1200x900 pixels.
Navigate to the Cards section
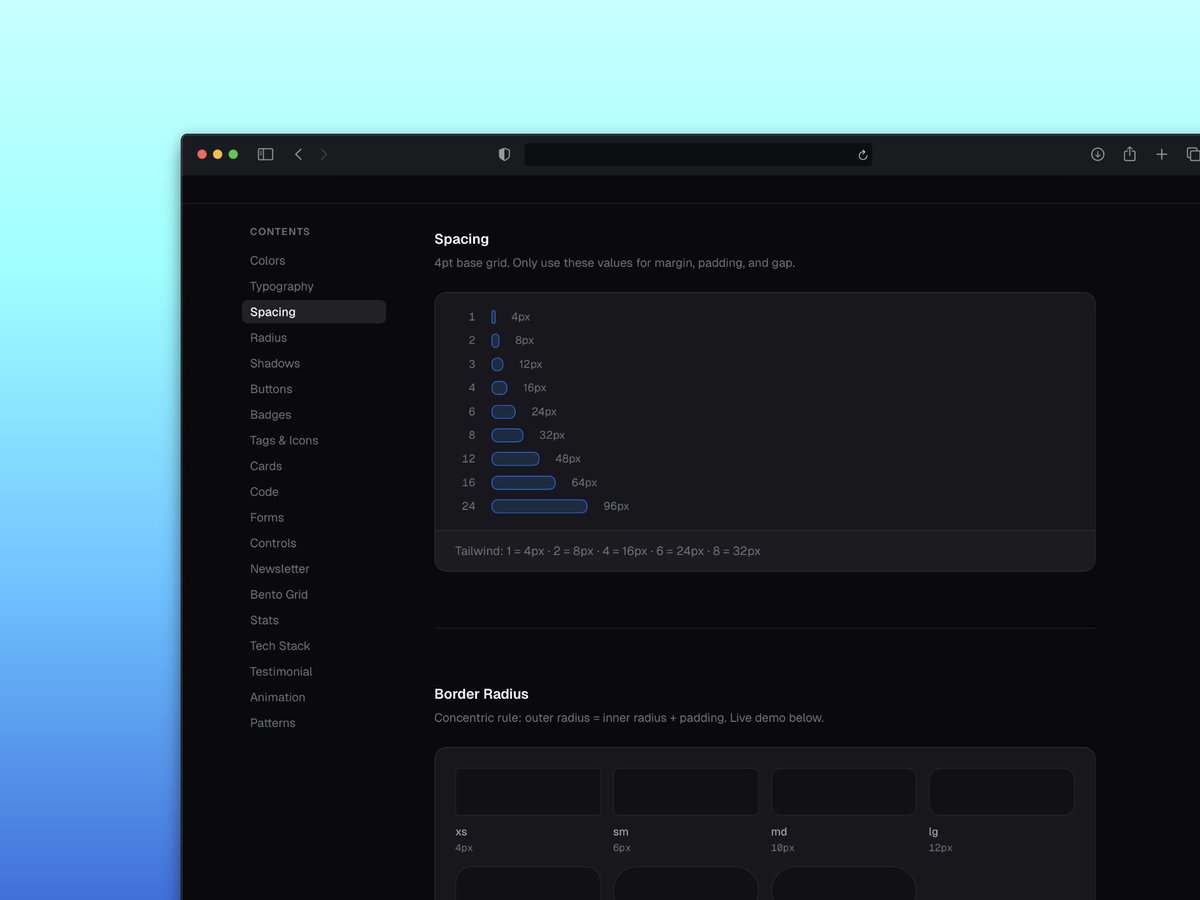(266, 466)
